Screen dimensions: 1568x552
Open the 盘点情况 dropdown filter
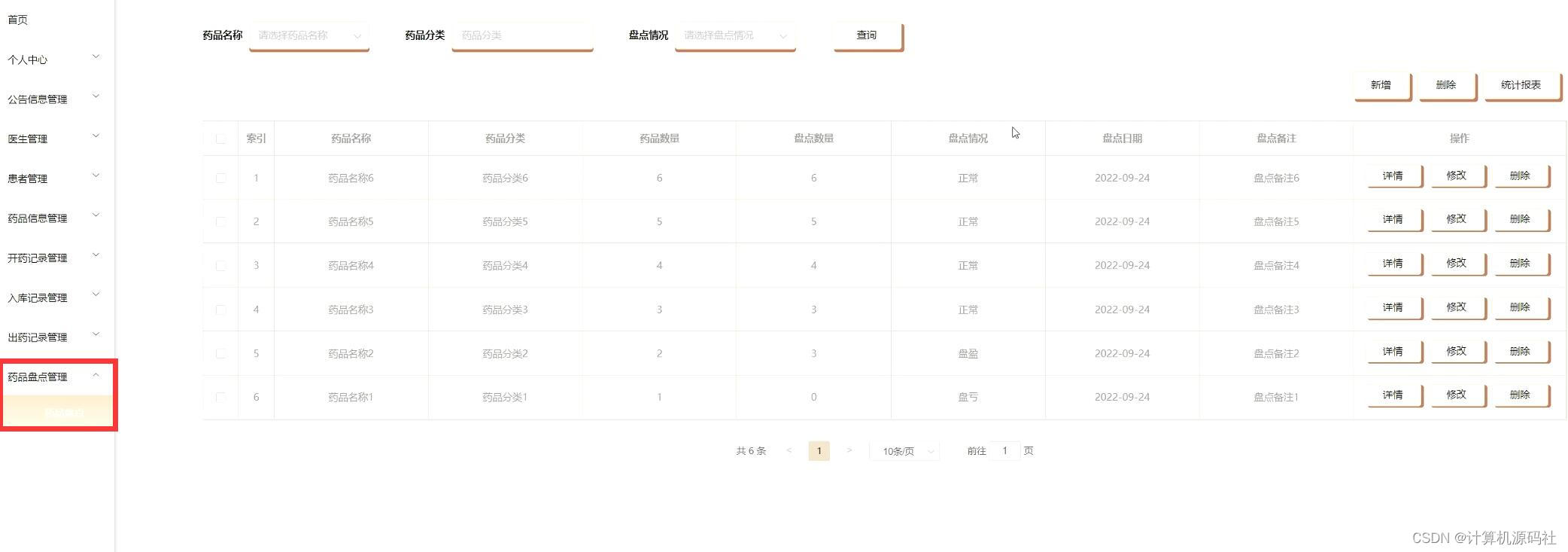(734, 35)
